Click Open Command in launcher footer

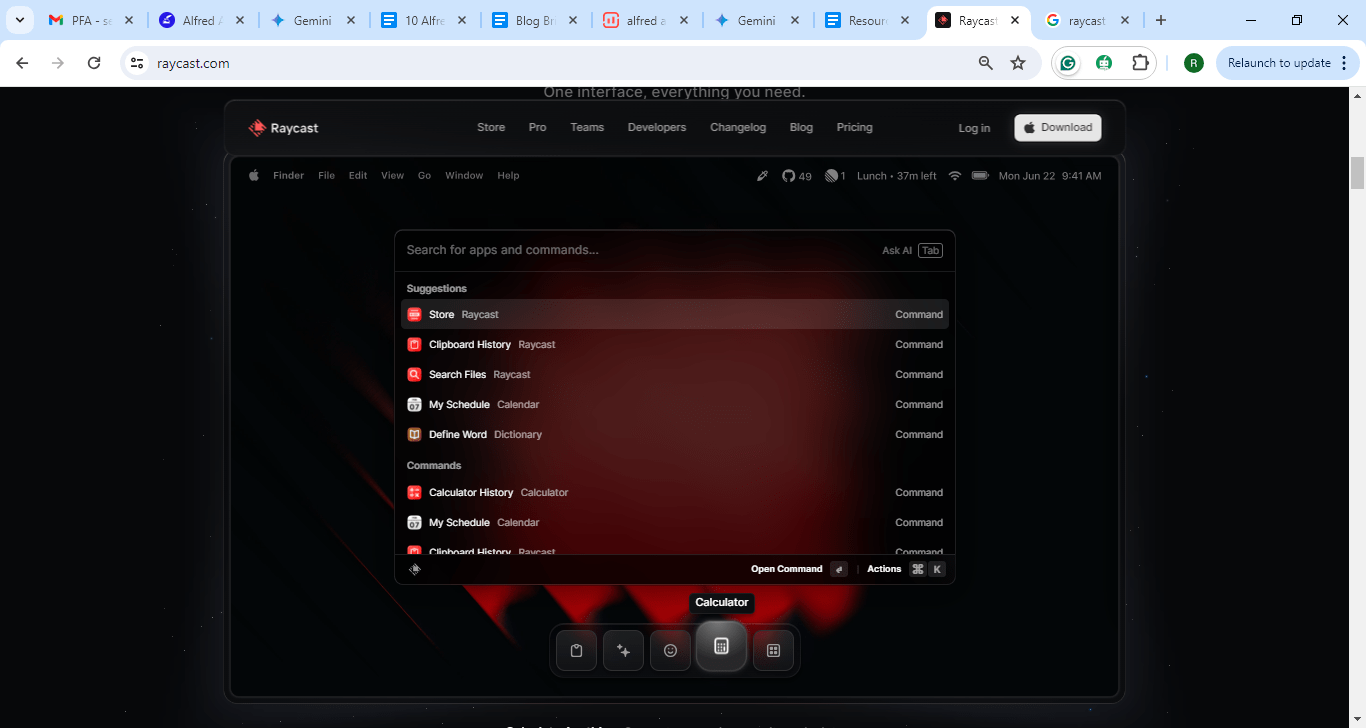(x=798, y=569)
